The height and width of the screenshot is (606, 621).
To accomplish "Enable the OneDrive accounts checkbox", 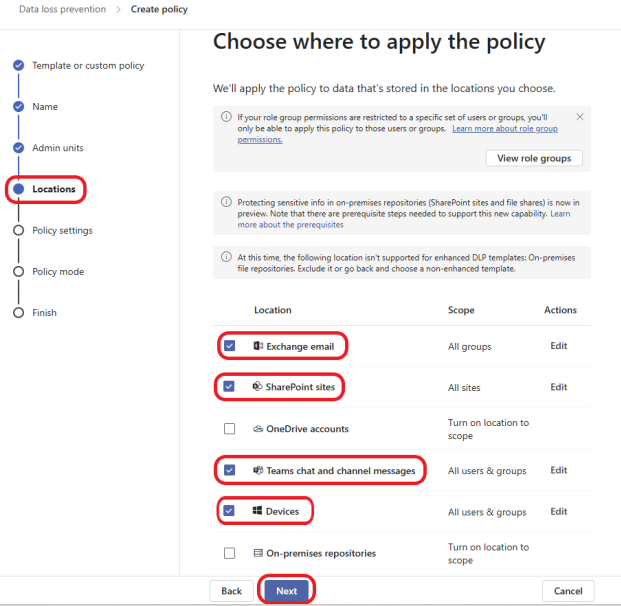I will tap(229, 429).
